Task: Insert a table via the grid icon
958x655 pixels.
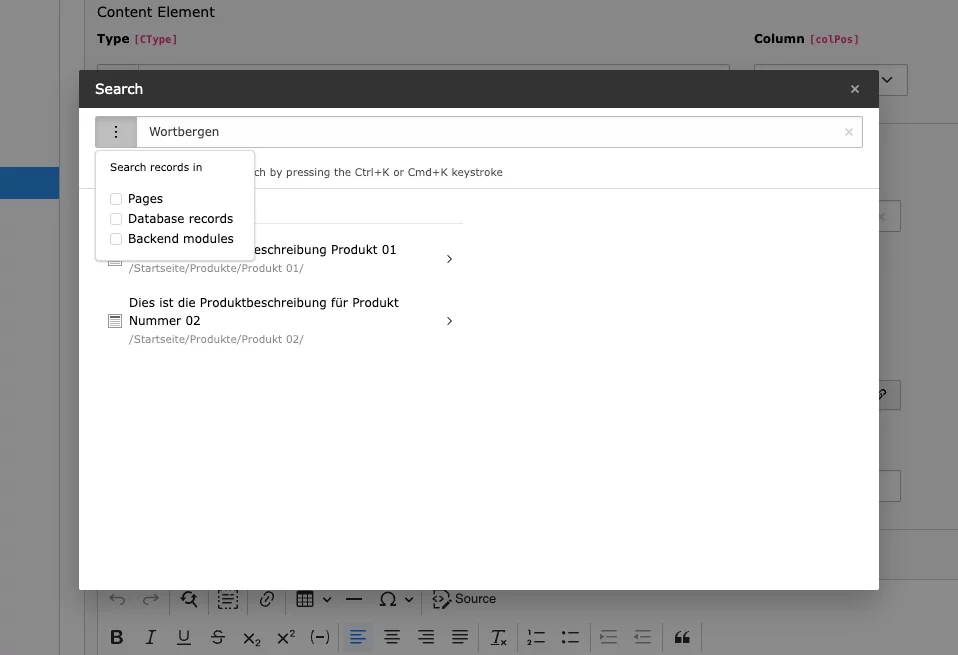Action: coord(305,599)
